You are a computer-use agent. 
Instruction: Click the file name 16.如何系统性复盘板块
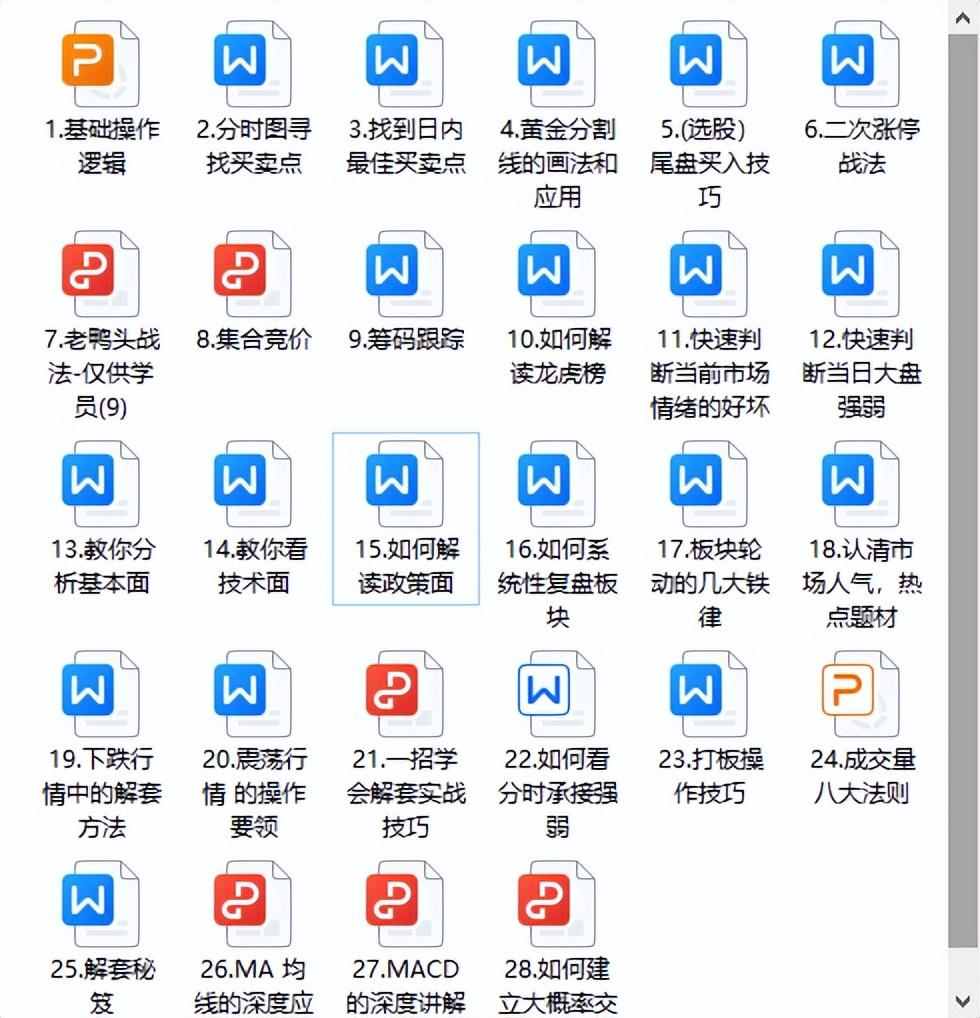[557, 583]
